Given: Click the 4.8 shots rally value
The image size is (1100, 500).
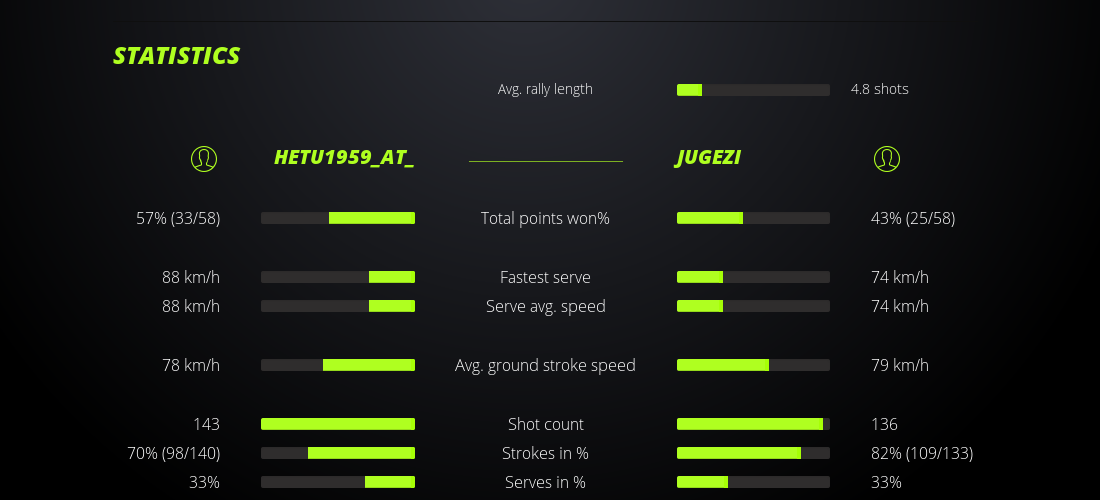Looking at the screenshot, I should 880,89.
